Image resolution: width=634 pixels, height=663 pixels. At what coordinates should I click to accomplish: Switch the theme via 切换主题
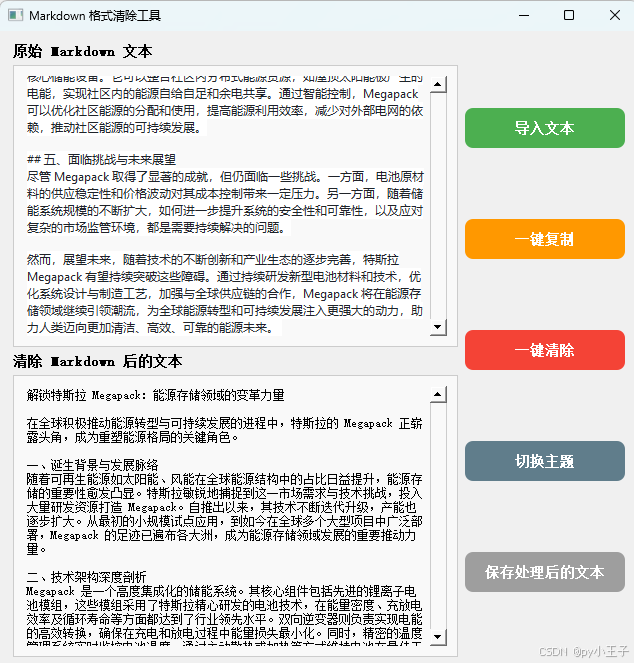pos(545,461)
